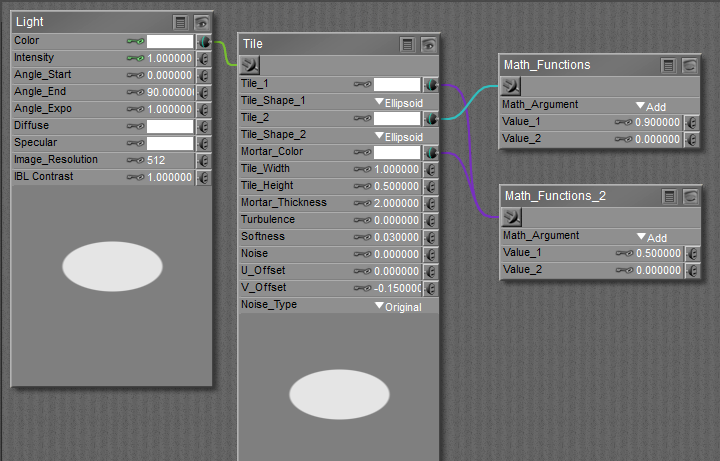This screenshot has width=720, height=461.
Task: Click the Image_Resolution input connector
Action: (204, 161)
